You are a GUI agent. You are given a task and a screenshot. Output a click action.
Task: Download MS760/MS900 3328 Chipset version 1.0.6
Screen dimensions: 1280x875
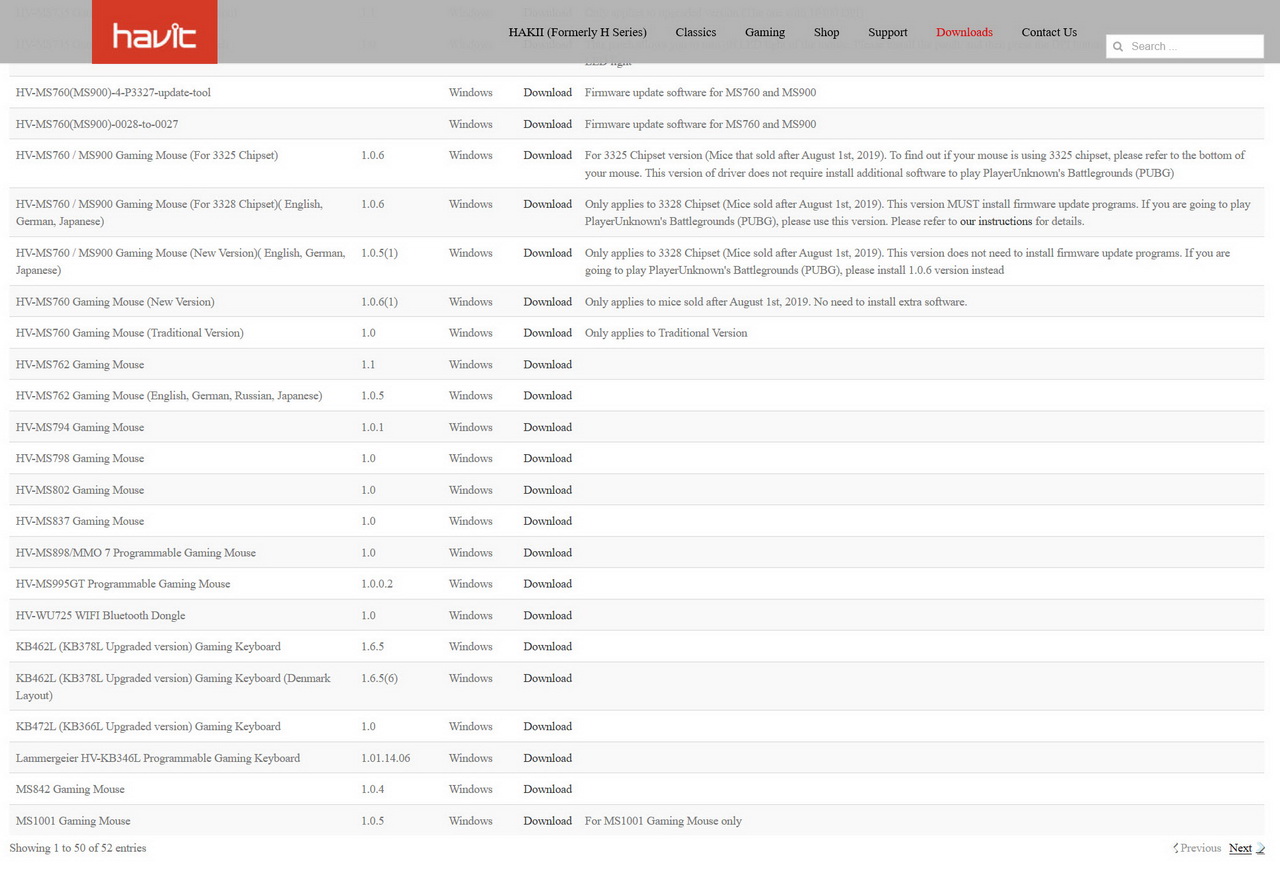tap(547, 204)
